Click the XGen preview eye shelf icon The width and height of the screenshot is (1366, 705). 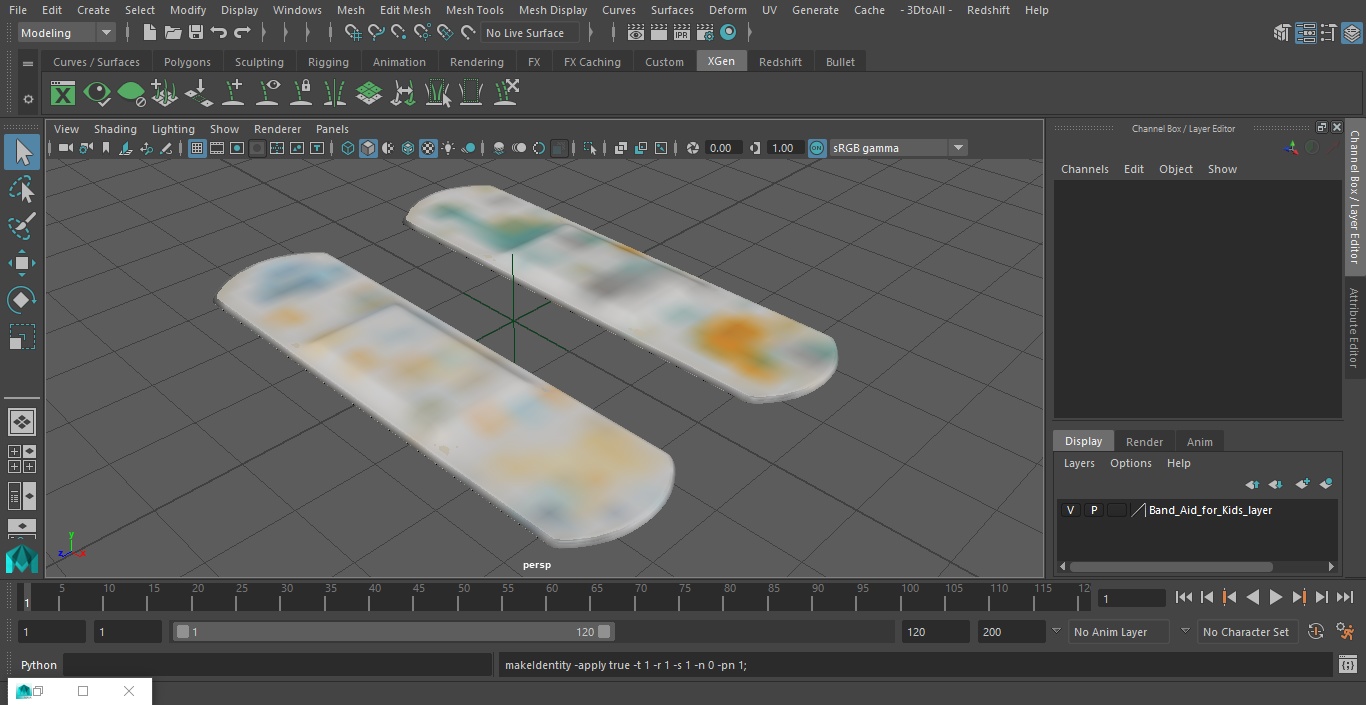coord(97,94)
